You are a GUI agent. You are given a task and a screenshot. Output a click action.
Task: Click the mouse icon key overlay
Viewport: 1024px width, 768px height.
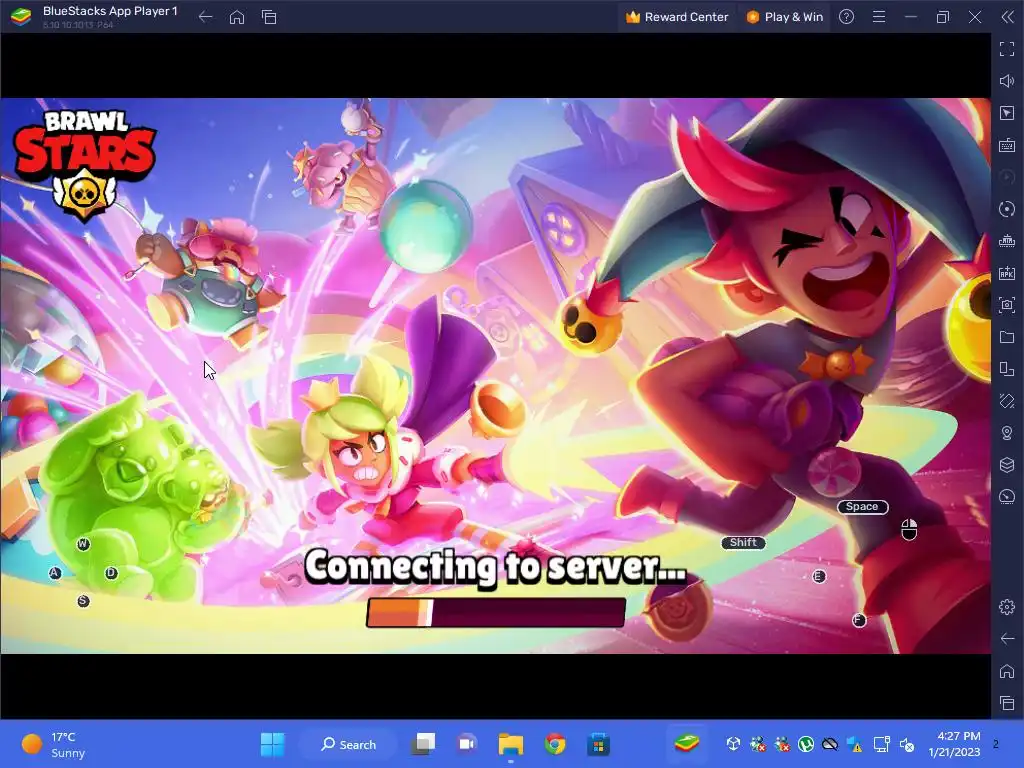(x=909, y=530)
